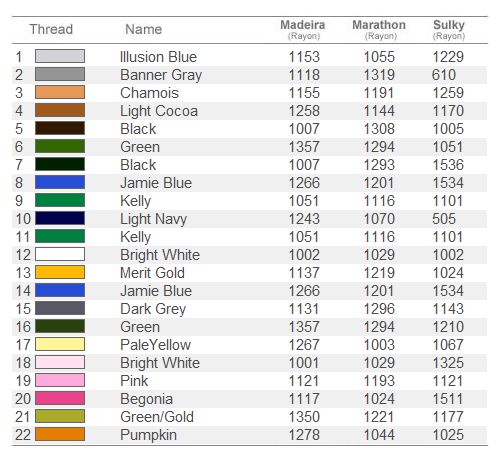
Task: Select the Chamois thread color swatch
Action: 60,92
